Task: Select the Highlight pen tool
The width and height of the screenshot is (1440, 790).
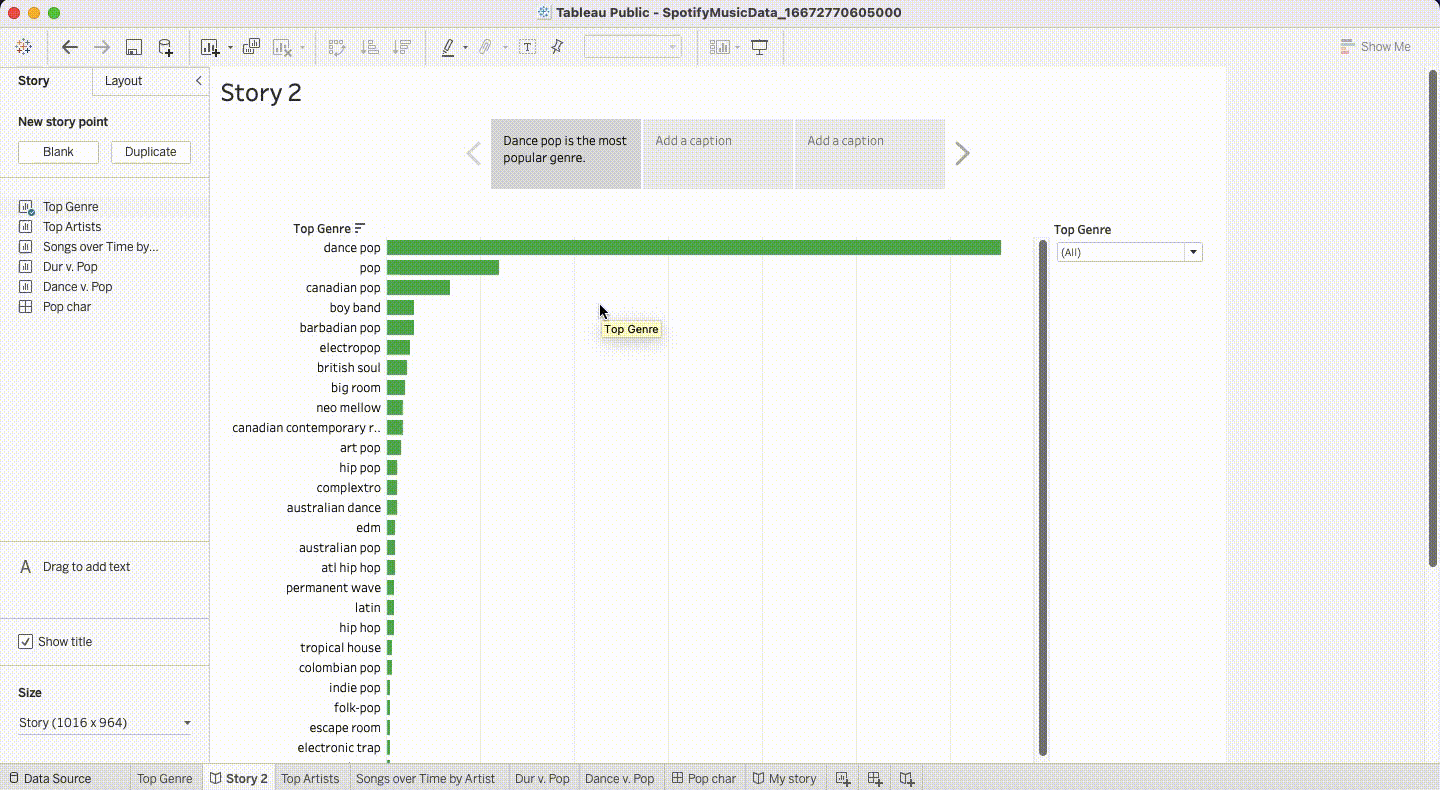Action: tap(448, 47)
